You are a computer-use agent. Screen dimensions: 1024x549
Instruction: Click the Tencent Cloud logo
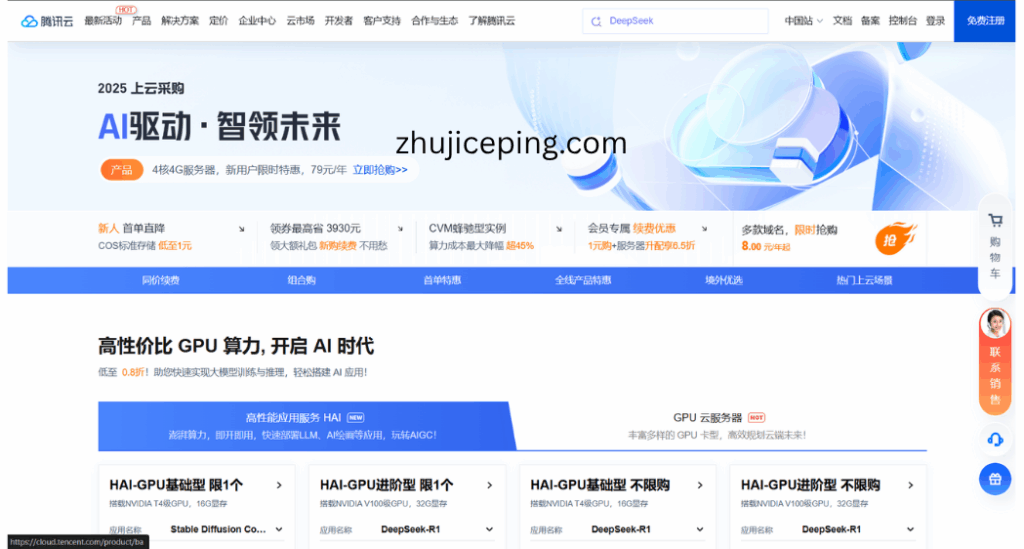coord(47,21)
